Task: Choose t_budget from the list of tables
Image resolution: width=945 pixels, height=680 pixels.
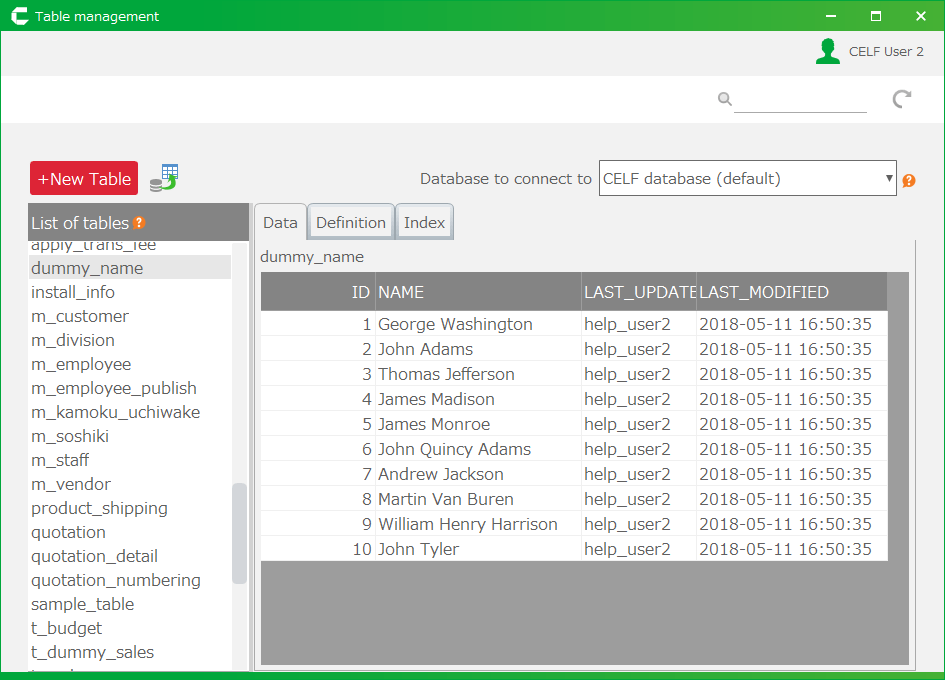Action: tap(66, 628)
